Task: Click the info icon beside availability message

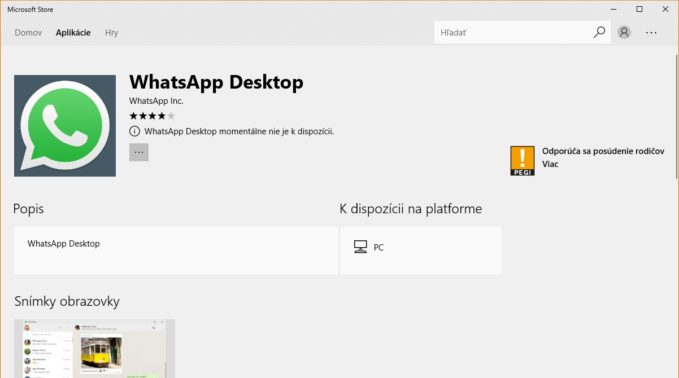Action: pos(135,131)
